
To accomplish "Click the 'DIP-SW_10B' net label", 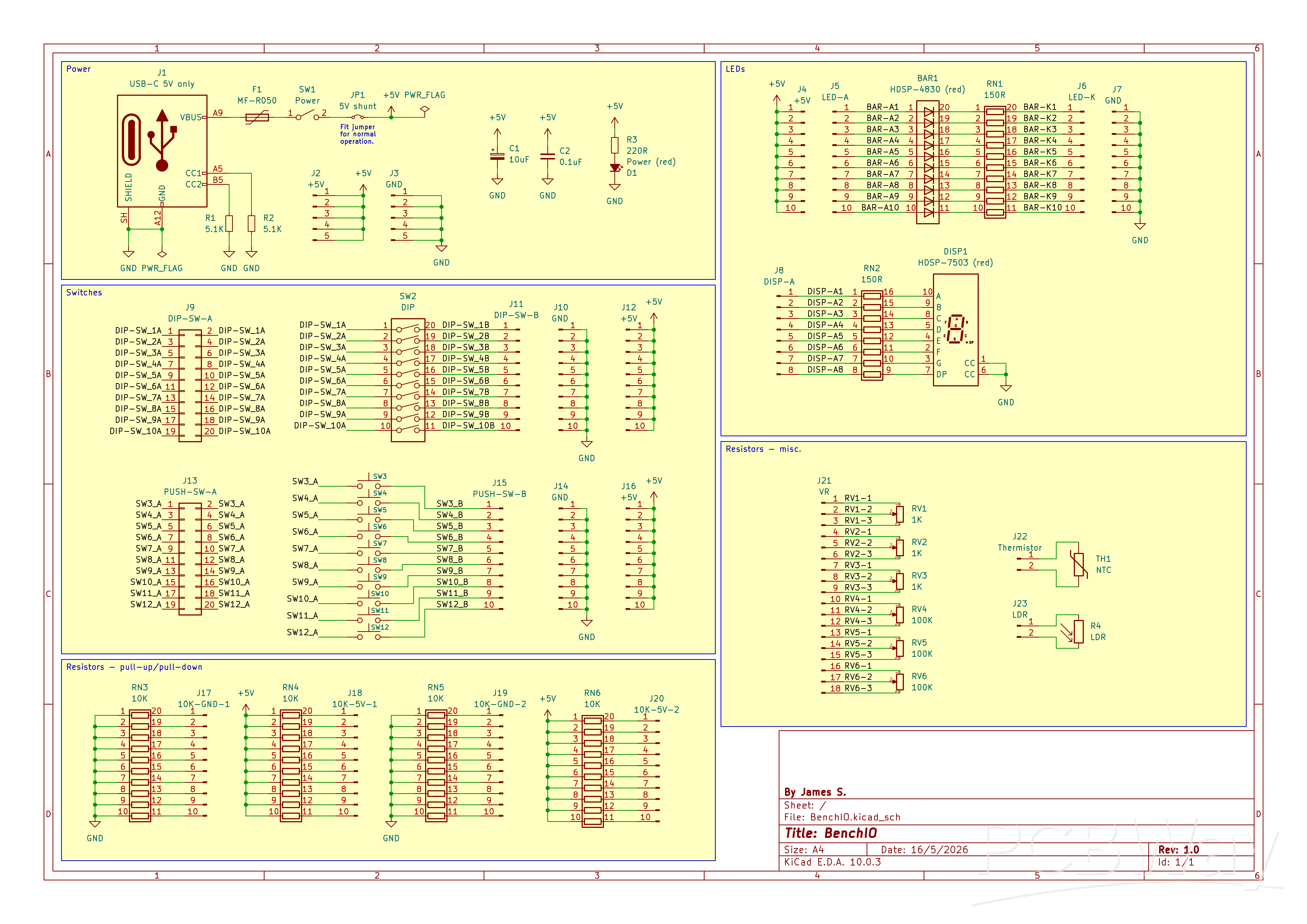I will pyautogui.click(x=468, y=426).
